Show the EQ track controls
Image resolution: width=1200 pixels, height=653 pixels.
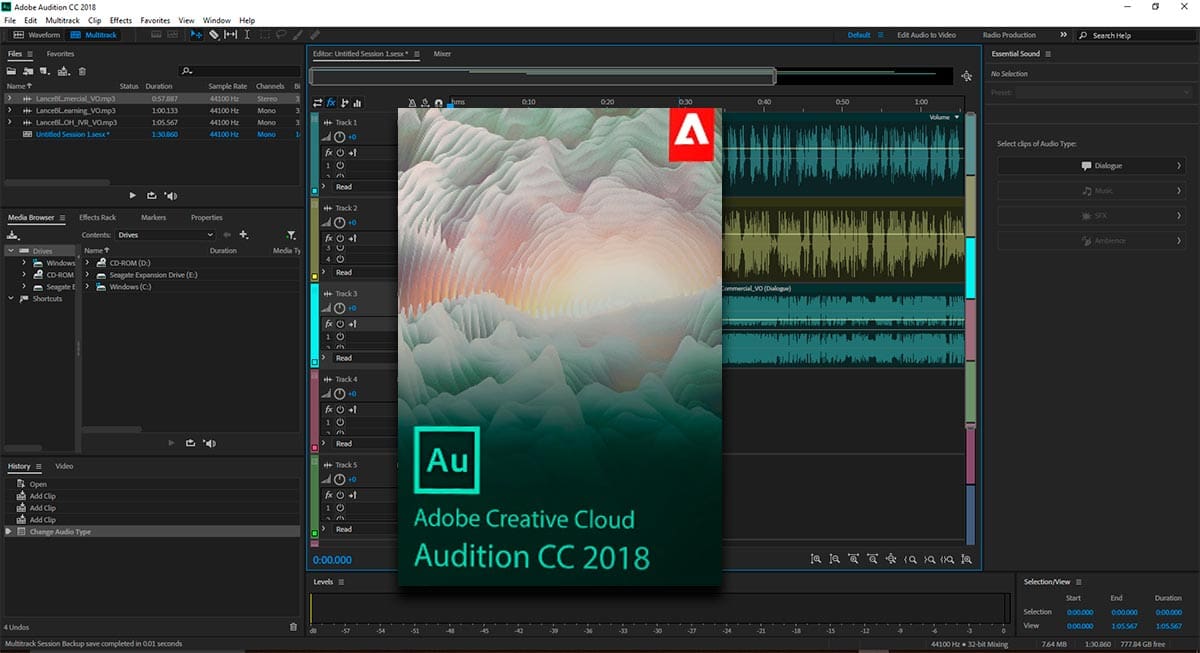coord(357,103)
